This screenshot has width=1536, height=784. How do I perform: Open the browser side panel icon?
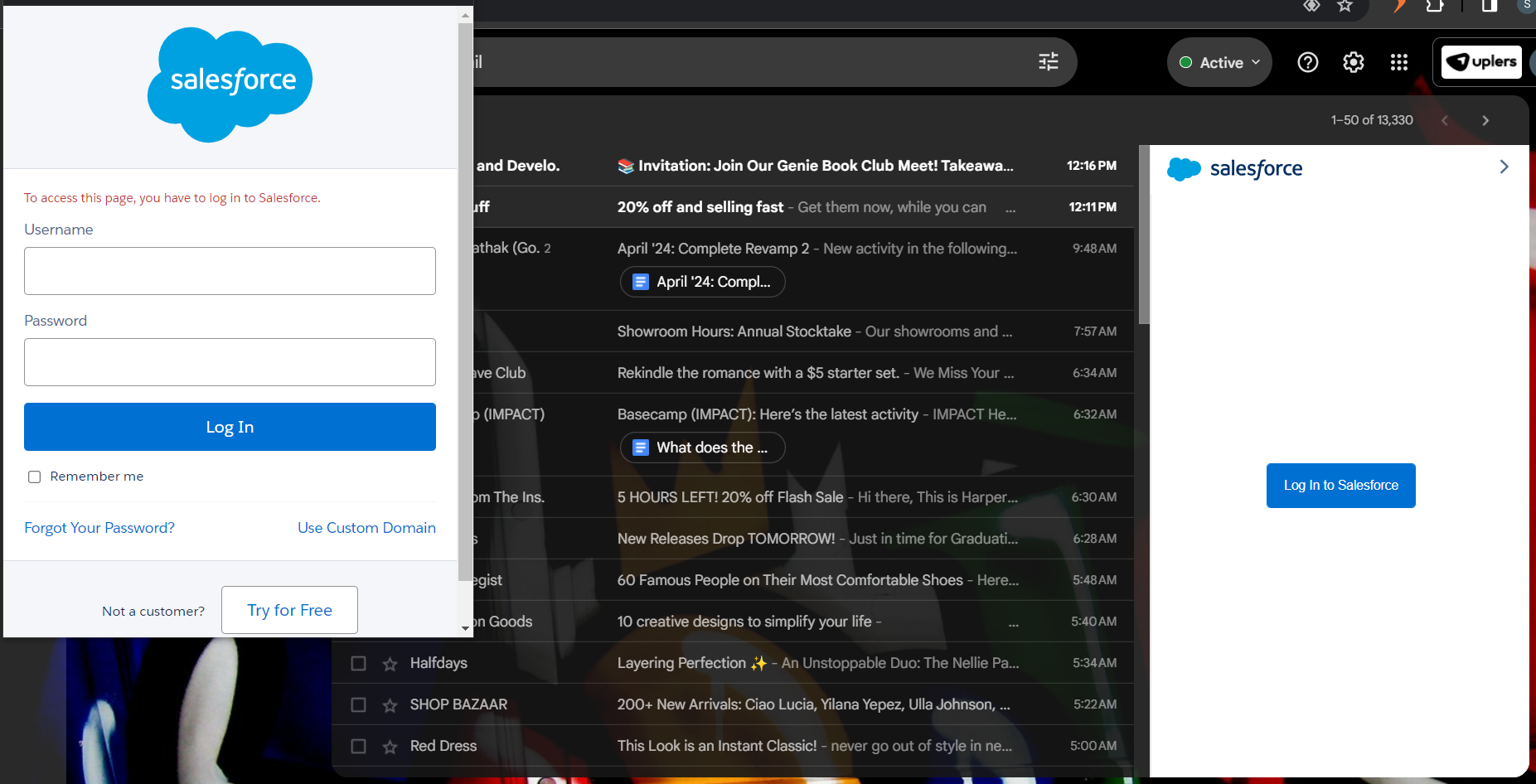1490,6
